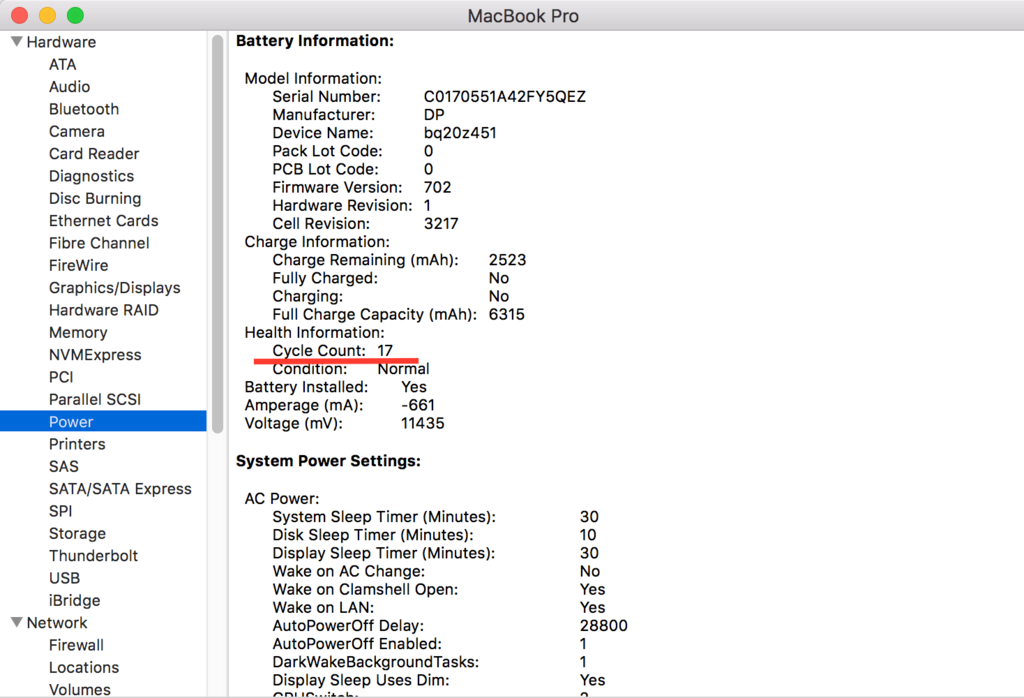Open the PCI entry
The height and width of the screenshot is (698, 1024).
pos(61,377)
